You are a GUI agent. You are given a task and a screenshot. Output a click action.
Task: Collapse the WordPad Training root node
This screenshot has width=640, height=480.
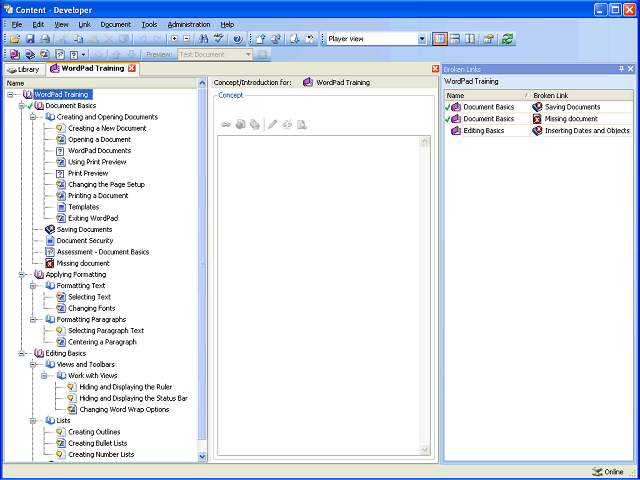pyautogui.click(x=11, y=95)
